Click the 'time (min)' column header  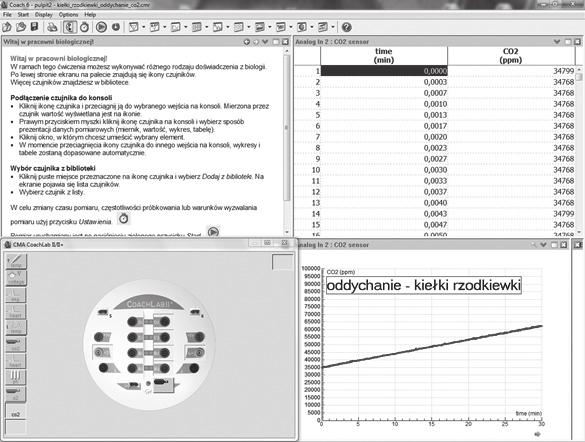384,56
